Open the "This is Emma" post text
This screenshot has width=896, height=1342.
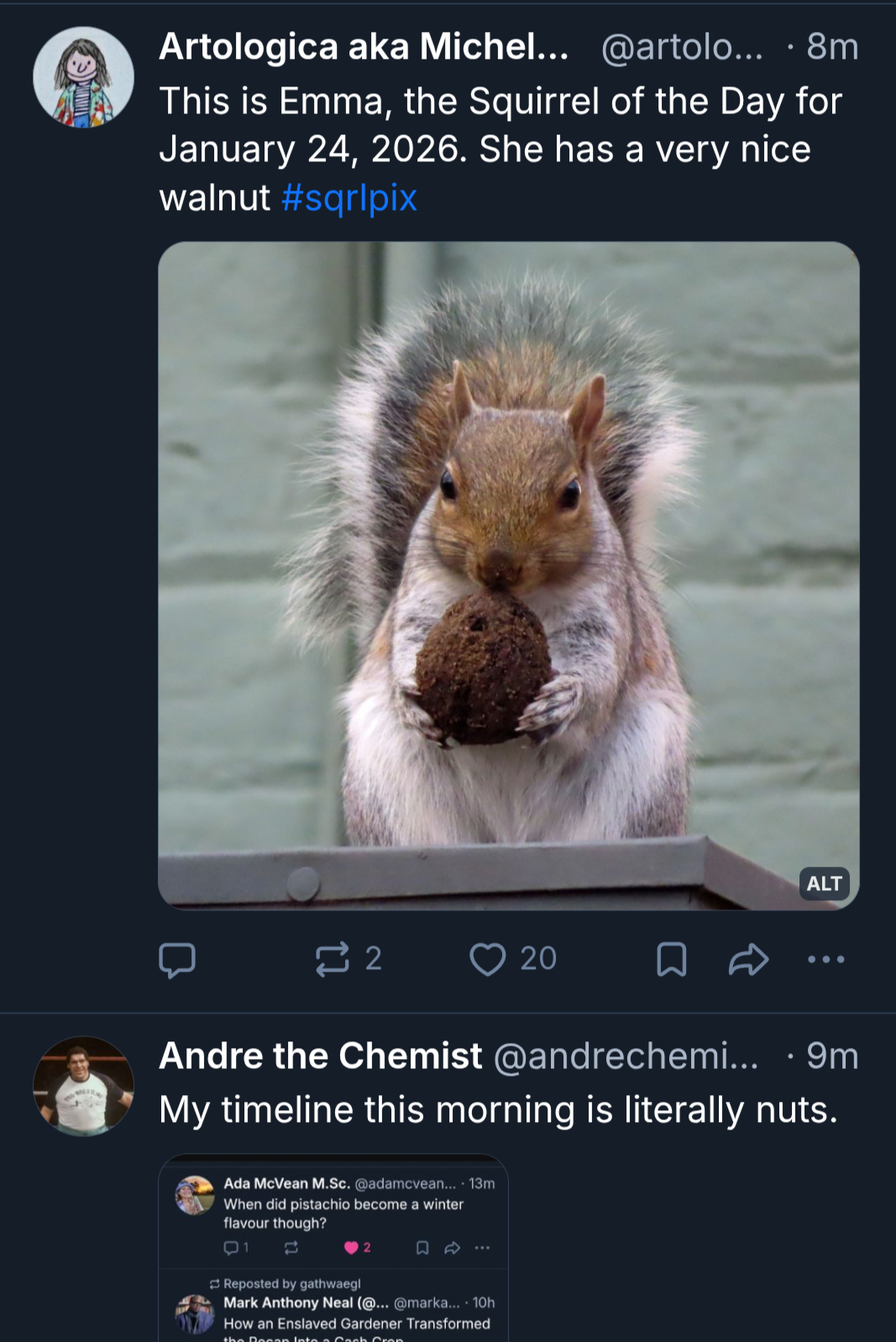click(x=500, y=126)
